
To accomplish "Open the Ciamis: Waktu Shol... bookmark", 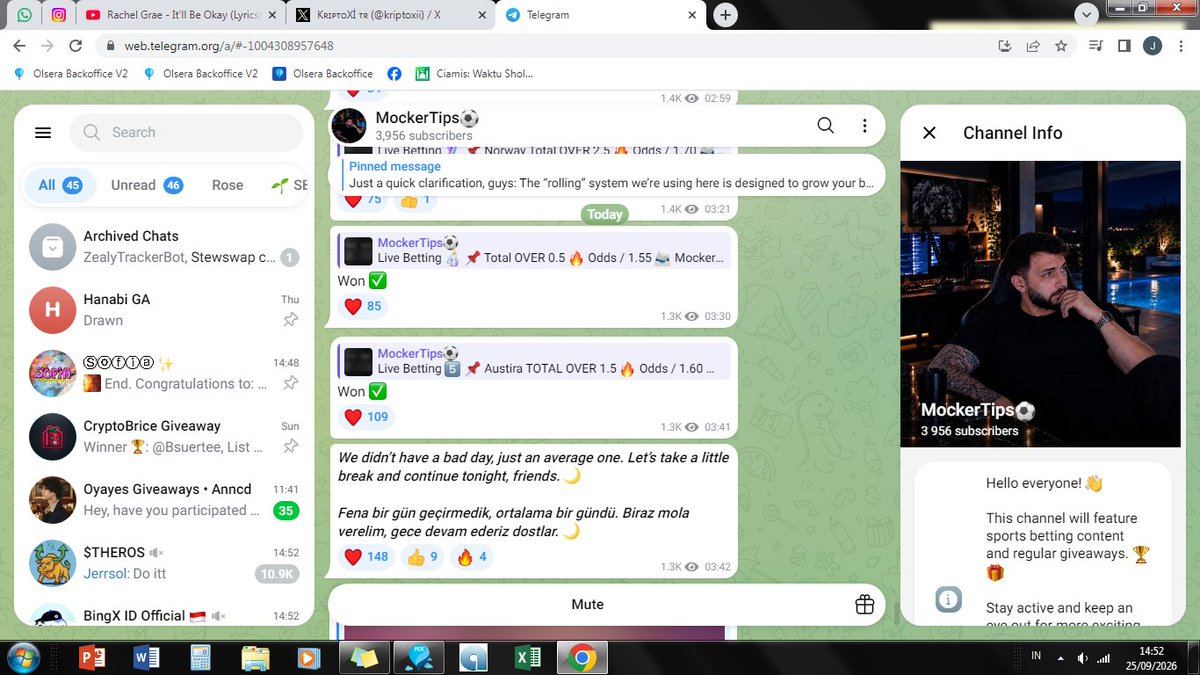I will pos(474,74).
